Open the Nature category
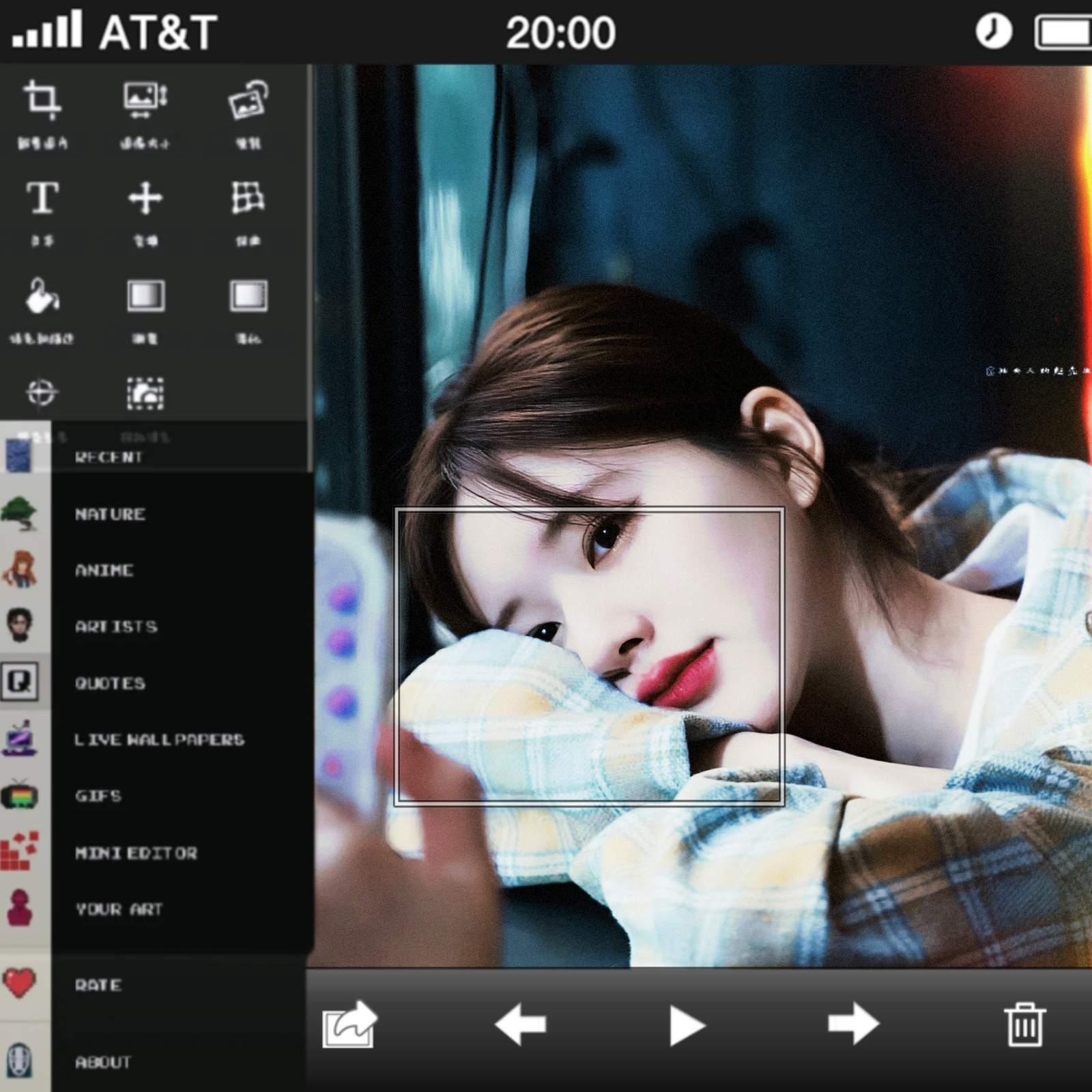The width and height of the screenshot is (1092, 1092). pyautogui.click(x=110, y=514)
